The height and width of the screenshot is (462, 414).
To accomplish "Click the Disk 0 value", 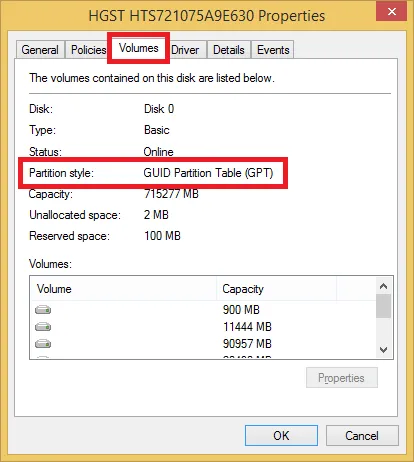I will coord(159,109).
